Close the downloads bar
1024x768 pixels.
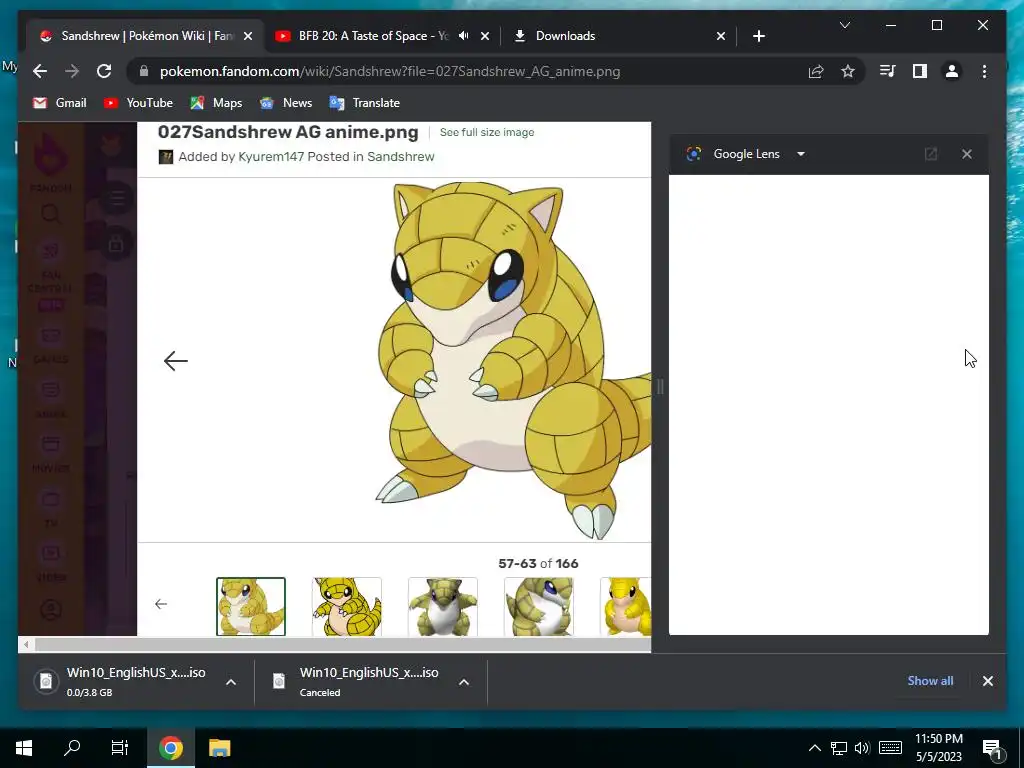[x=987, y=681]
